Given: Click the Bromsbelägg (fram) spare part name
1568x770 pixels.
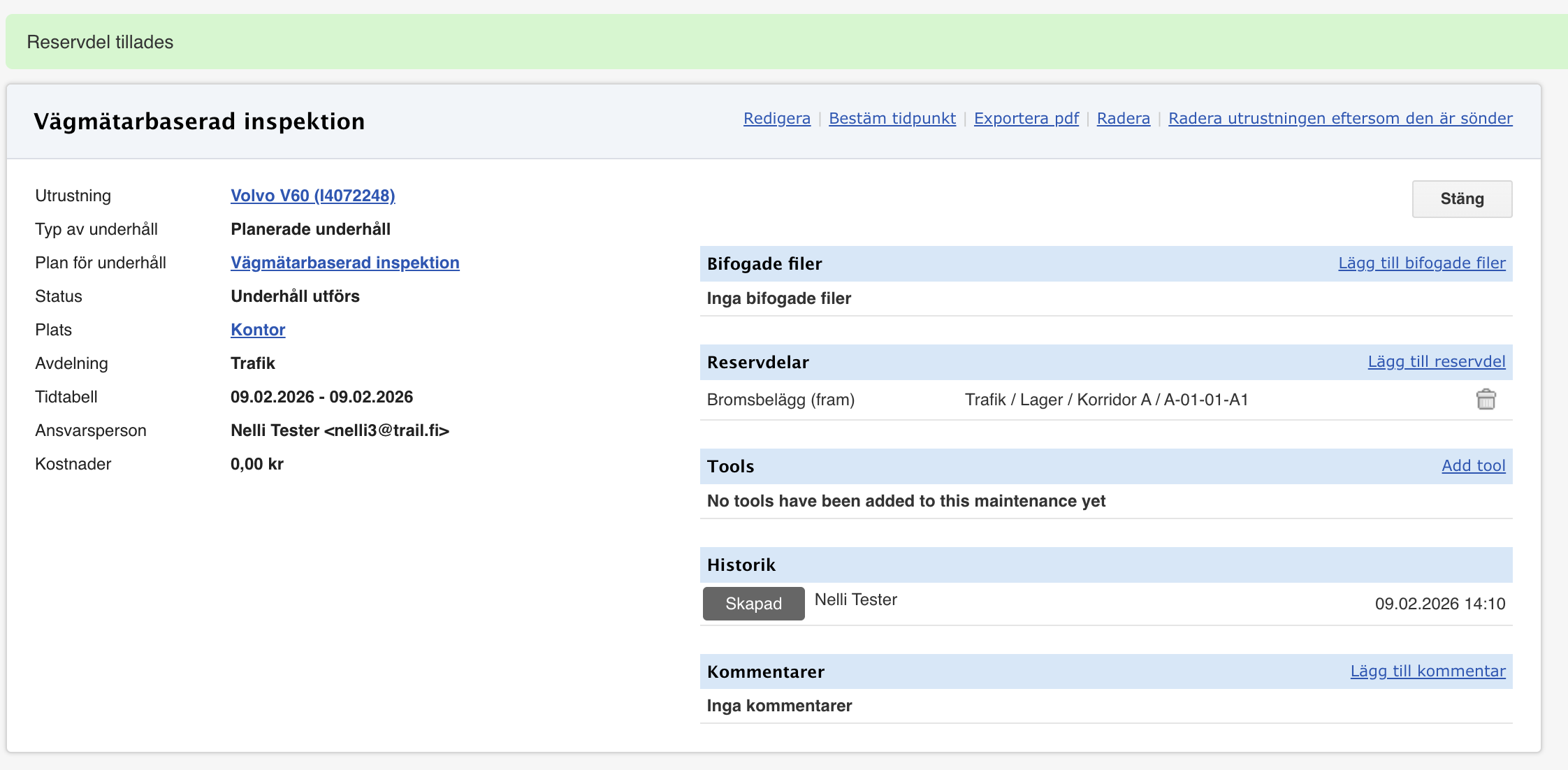Looking at the screenshot, I should [x=781, y=400].
